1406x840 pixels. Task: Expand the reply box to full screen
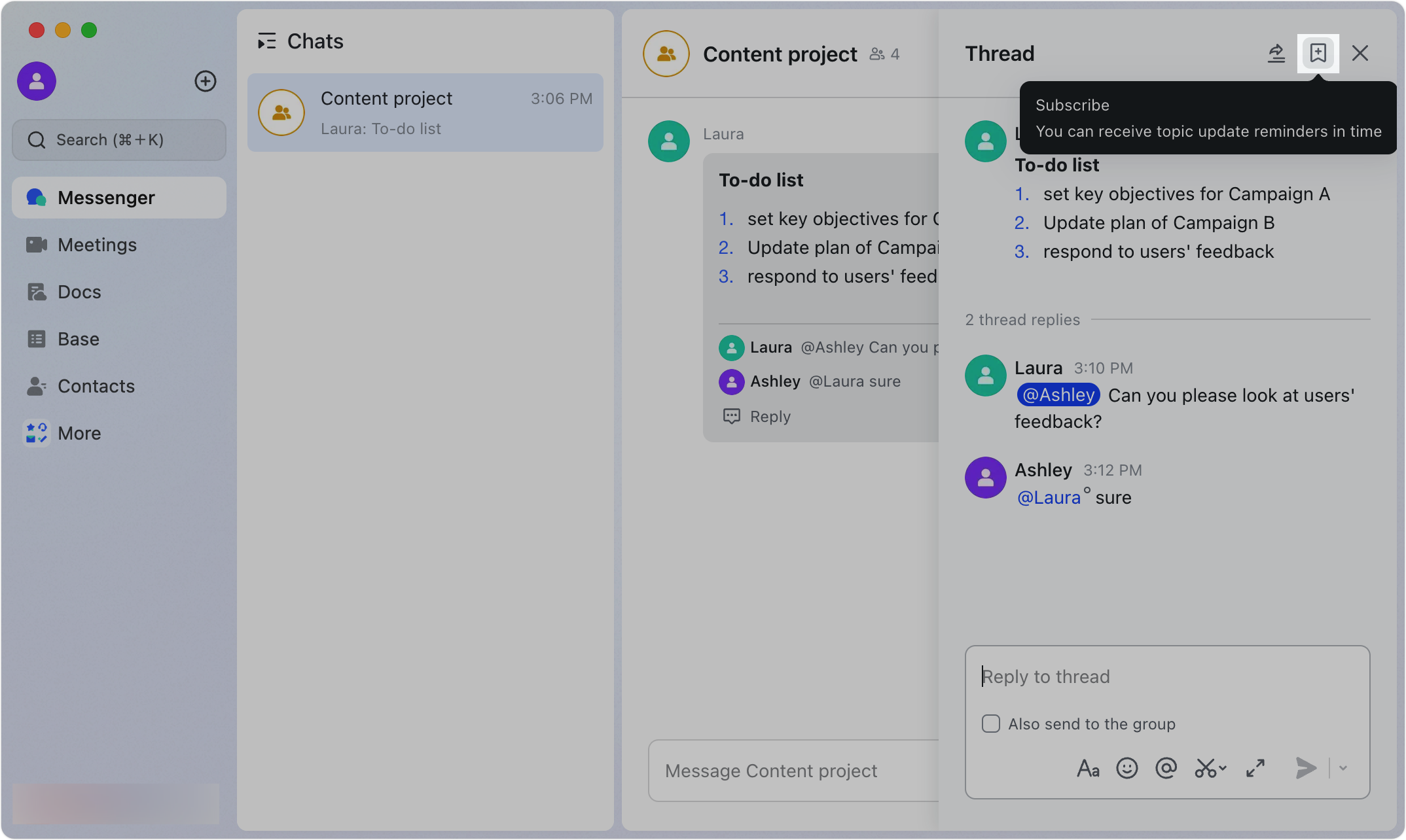(x=1255, y=768)
